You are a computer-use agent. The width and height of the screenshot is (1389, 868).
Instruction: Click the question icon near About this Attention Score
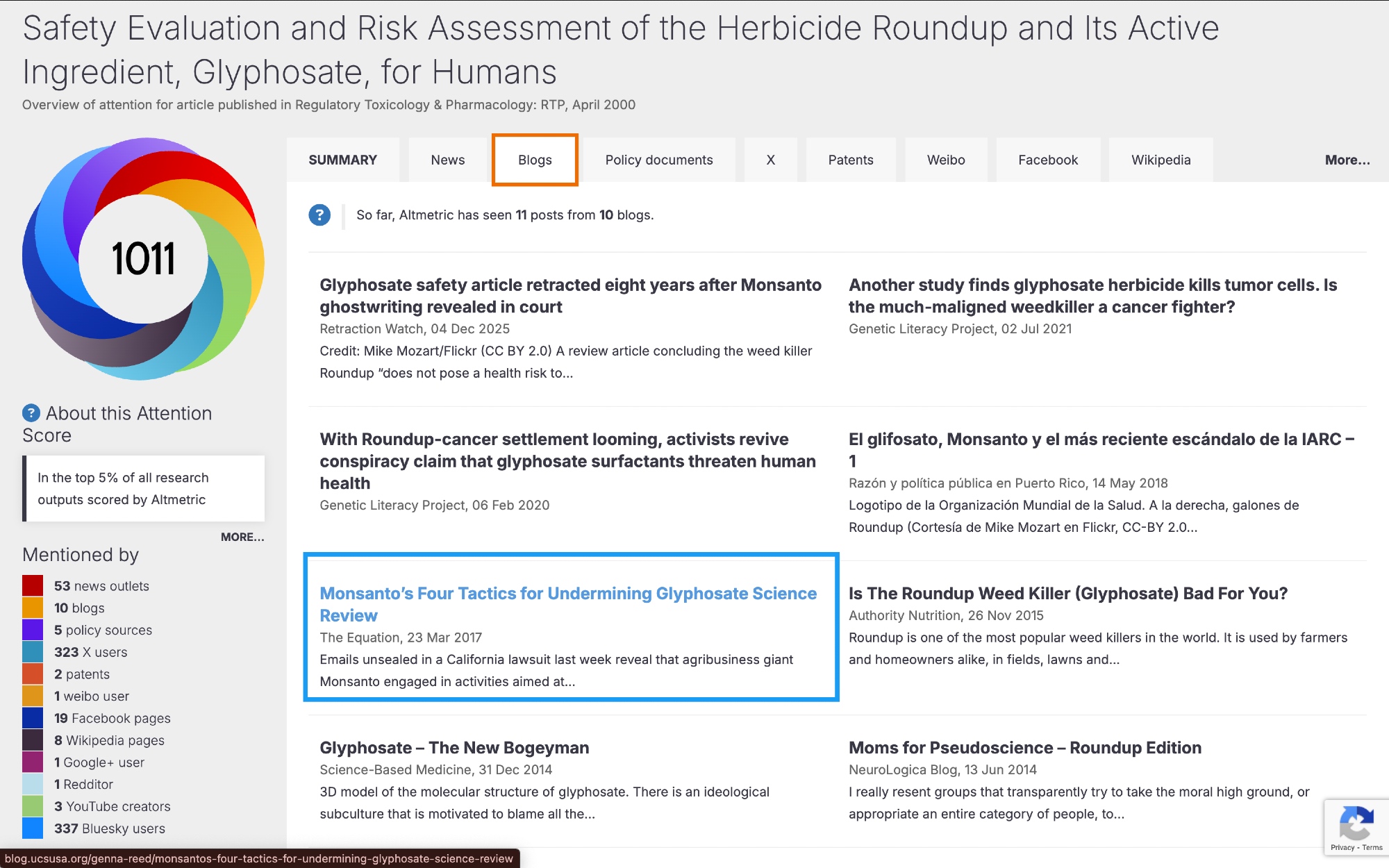(31, 413)
